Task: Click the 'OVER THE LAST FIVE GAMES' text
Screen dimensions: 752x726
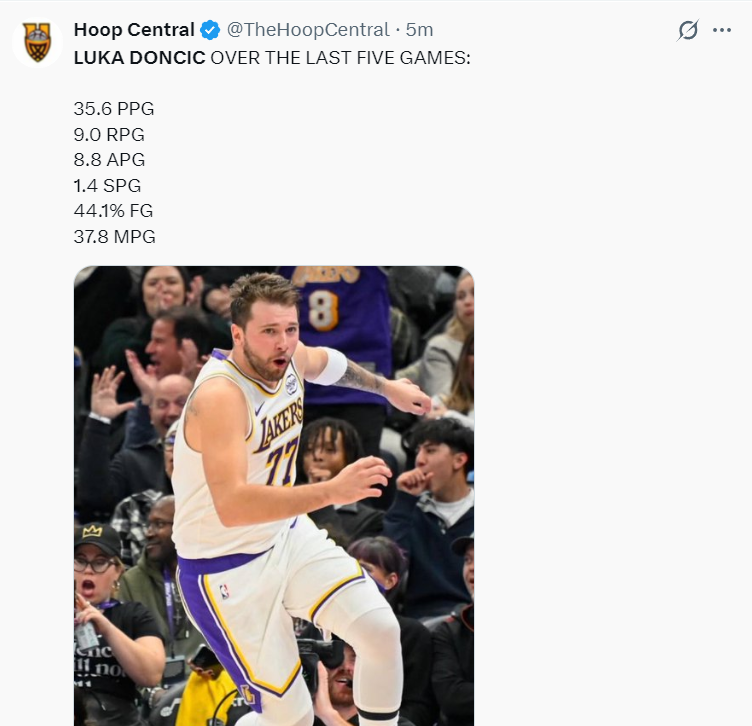Action: 340,57
